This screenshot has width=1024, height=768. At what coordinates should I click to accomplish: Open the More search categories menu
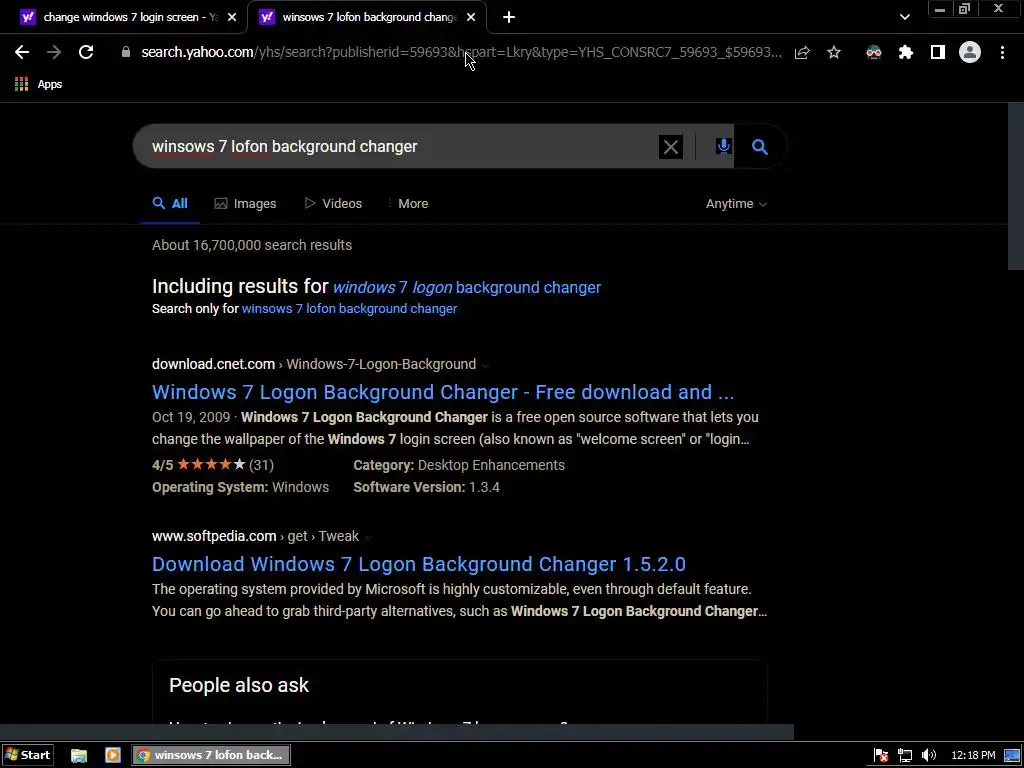click(408, 204)
